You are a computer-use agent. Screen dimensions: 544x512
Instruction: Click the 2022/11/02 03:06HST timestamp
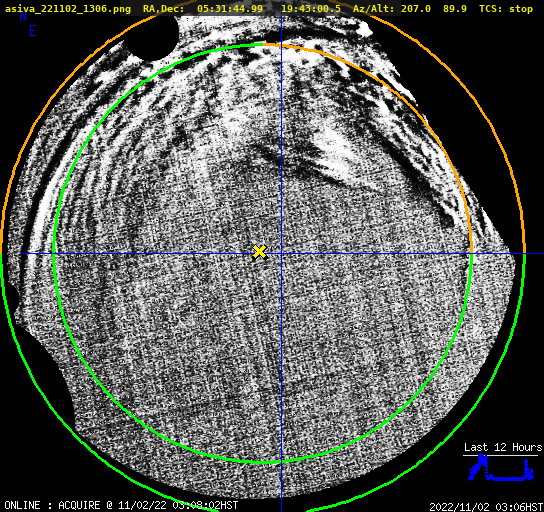click(486, 507)
